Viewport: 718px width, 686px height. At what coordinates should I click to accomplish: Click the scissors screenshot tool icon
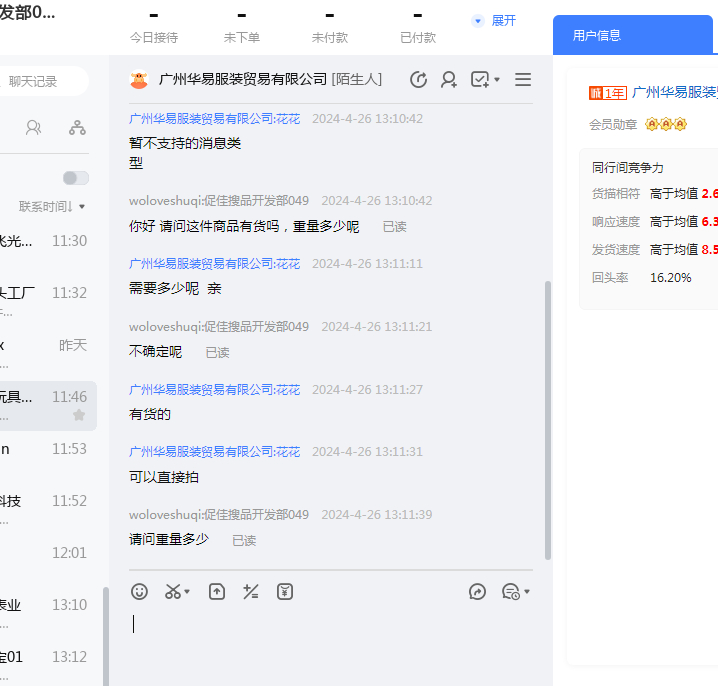pyautogui.click(x=173, y=591)
